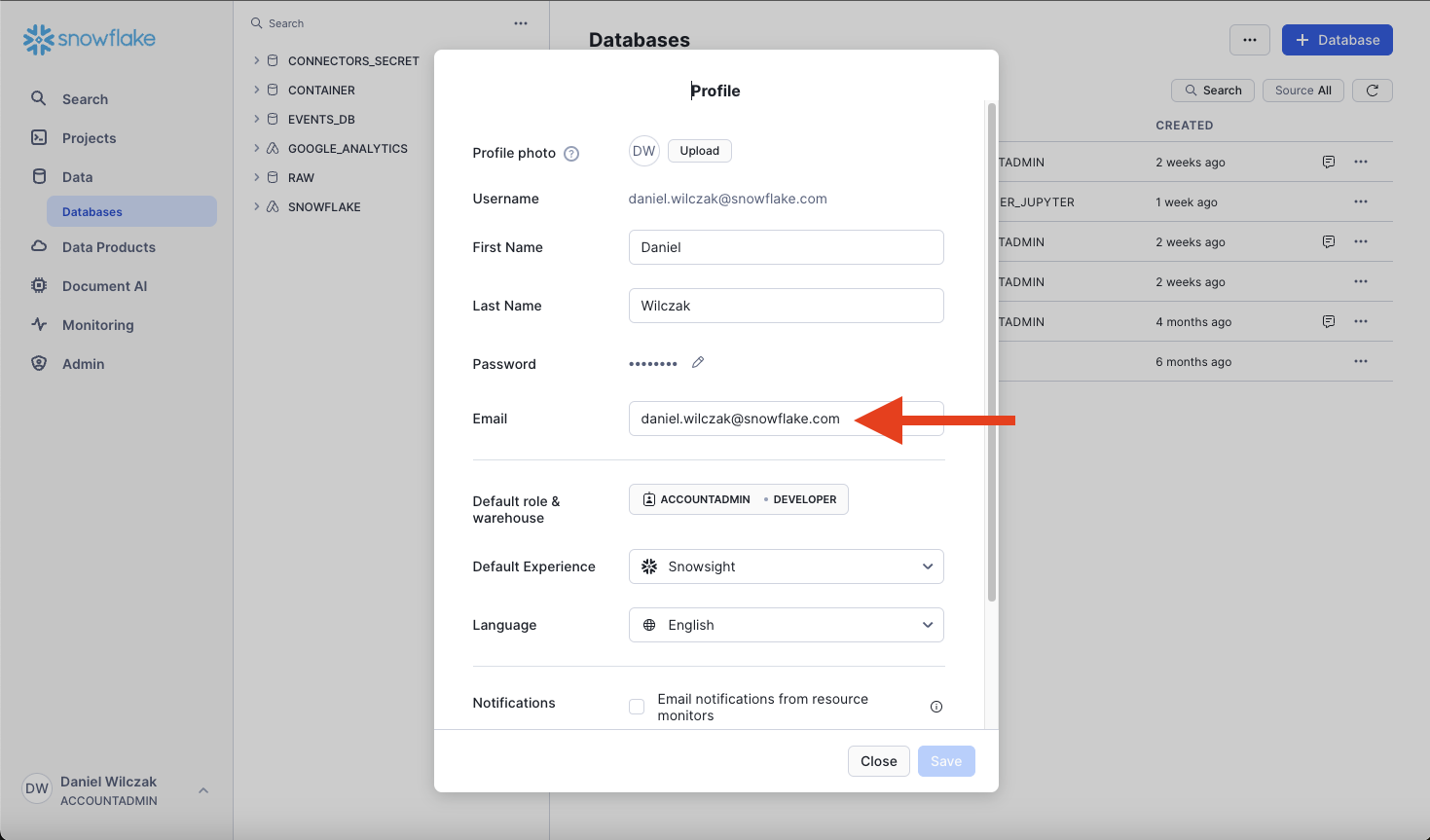1430x840 pixels.
Task: Click the refresh icon in Databases
Action: [x=1373, y=91]
